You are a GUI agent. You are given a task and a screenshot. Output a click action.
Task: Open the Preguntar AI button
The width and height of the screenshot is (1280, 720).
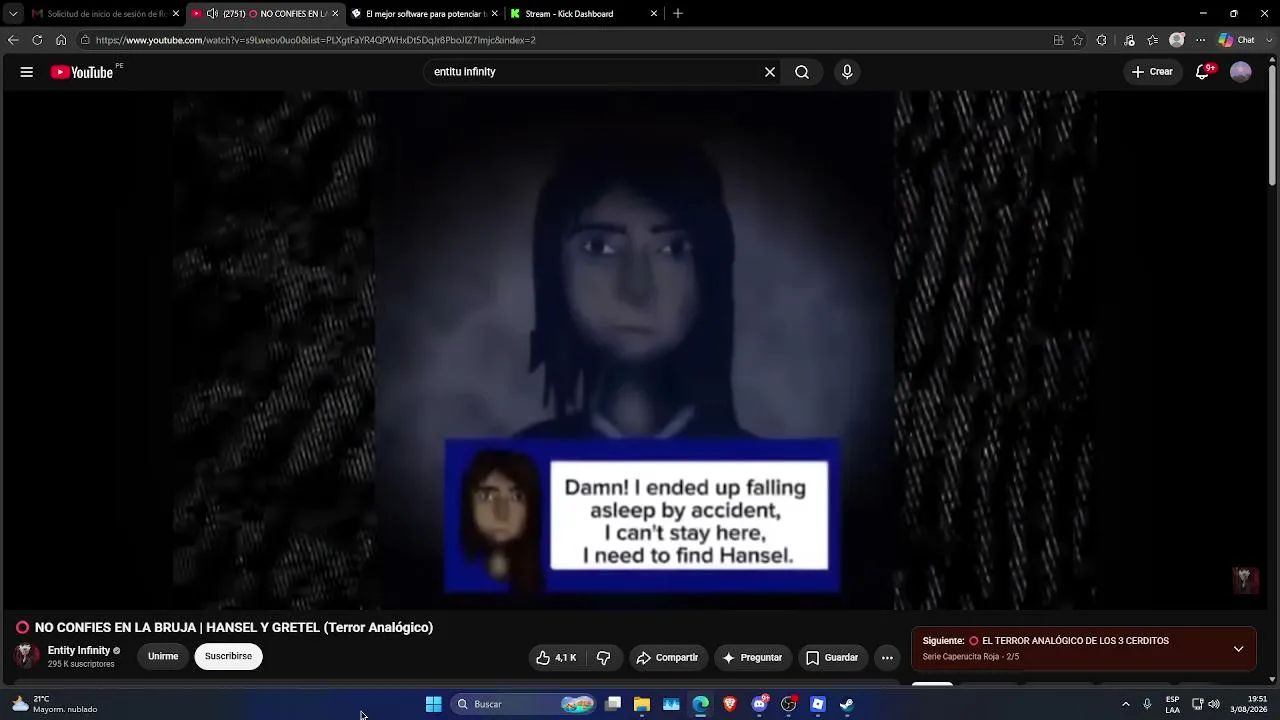752,658
